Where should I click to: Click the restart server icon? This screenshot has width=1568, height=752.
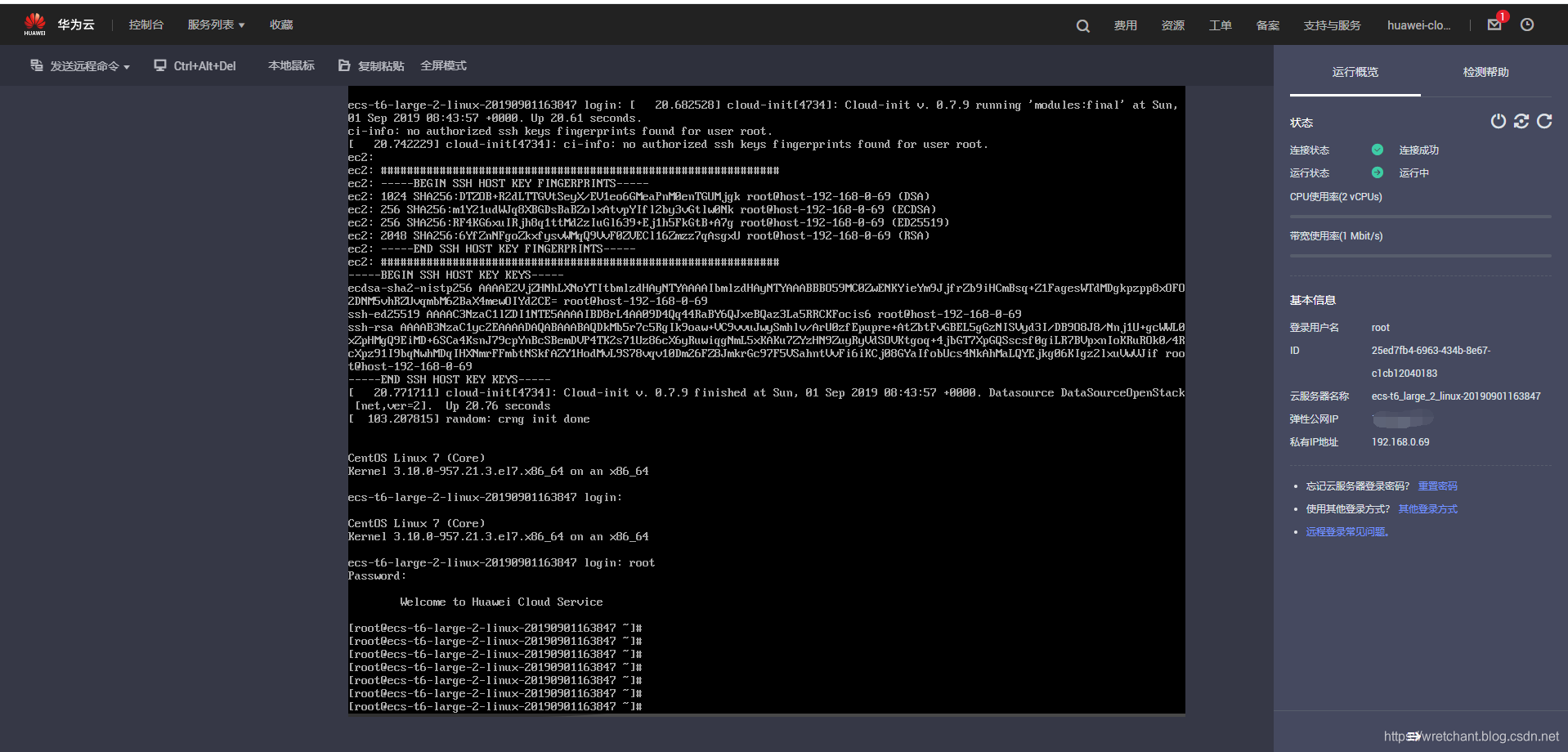1521,121
